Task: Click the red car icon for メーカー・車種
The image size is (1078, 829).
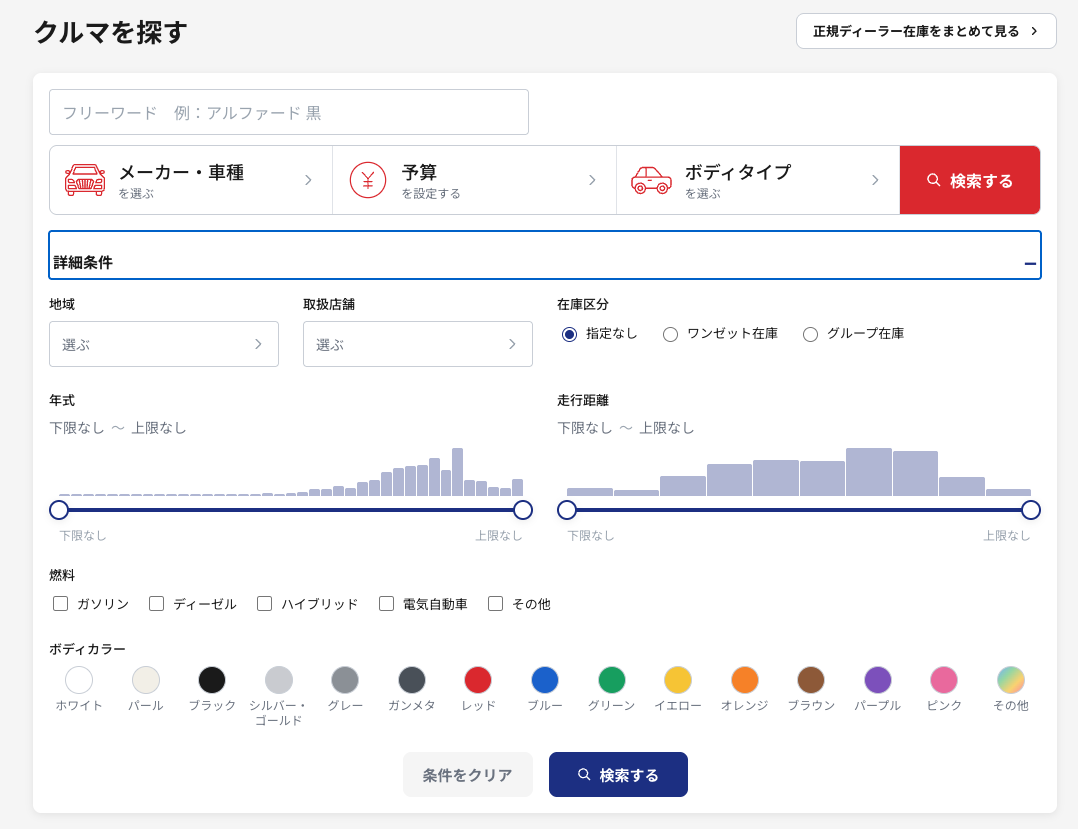Action: coord(85,180)
